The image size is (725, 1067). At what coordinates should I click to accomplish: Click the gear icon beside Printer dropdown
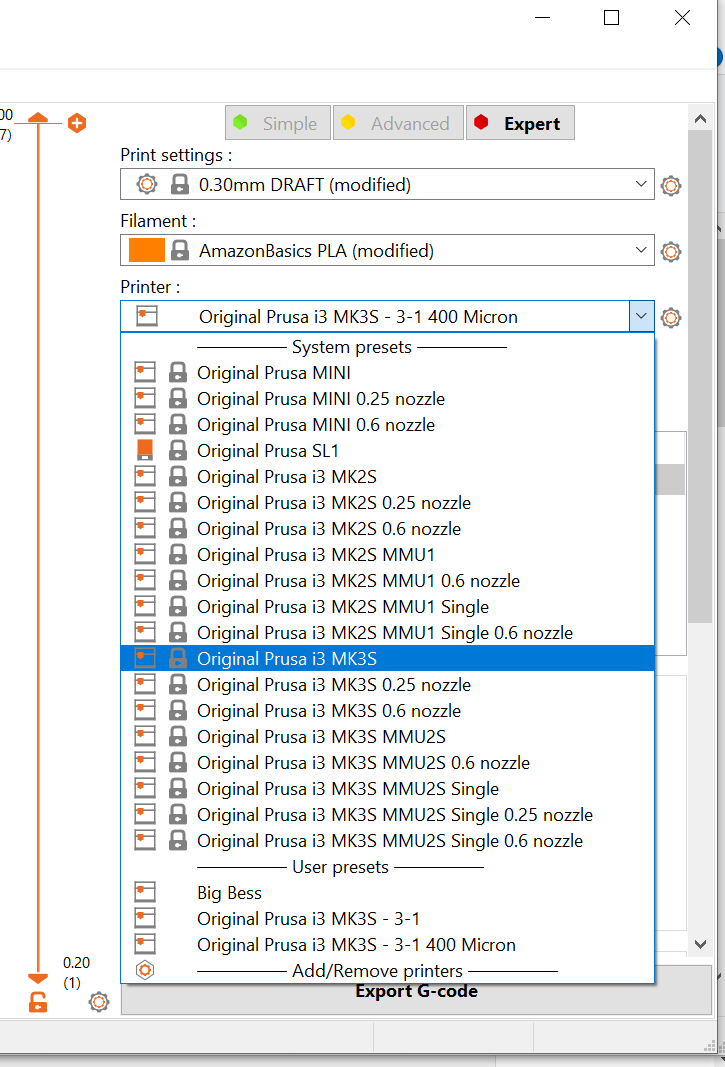point(671,318)
